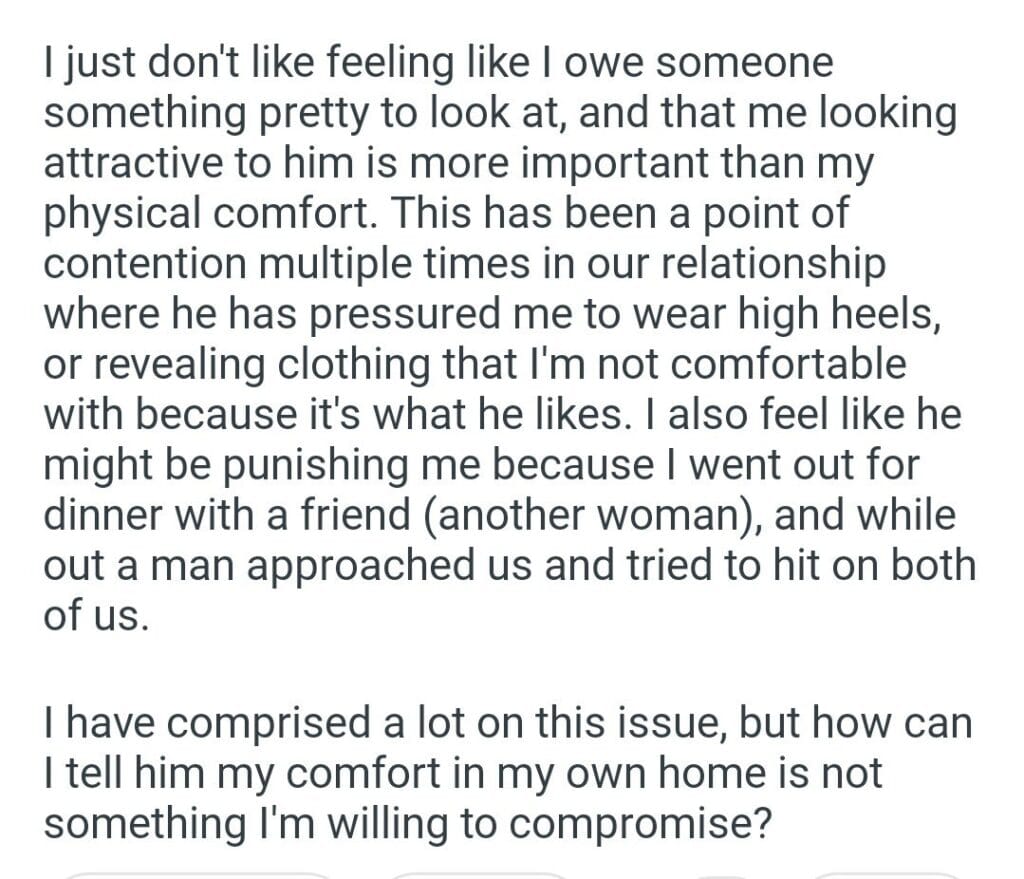Click the last pill button at bottom right

(x=888, y=874)
